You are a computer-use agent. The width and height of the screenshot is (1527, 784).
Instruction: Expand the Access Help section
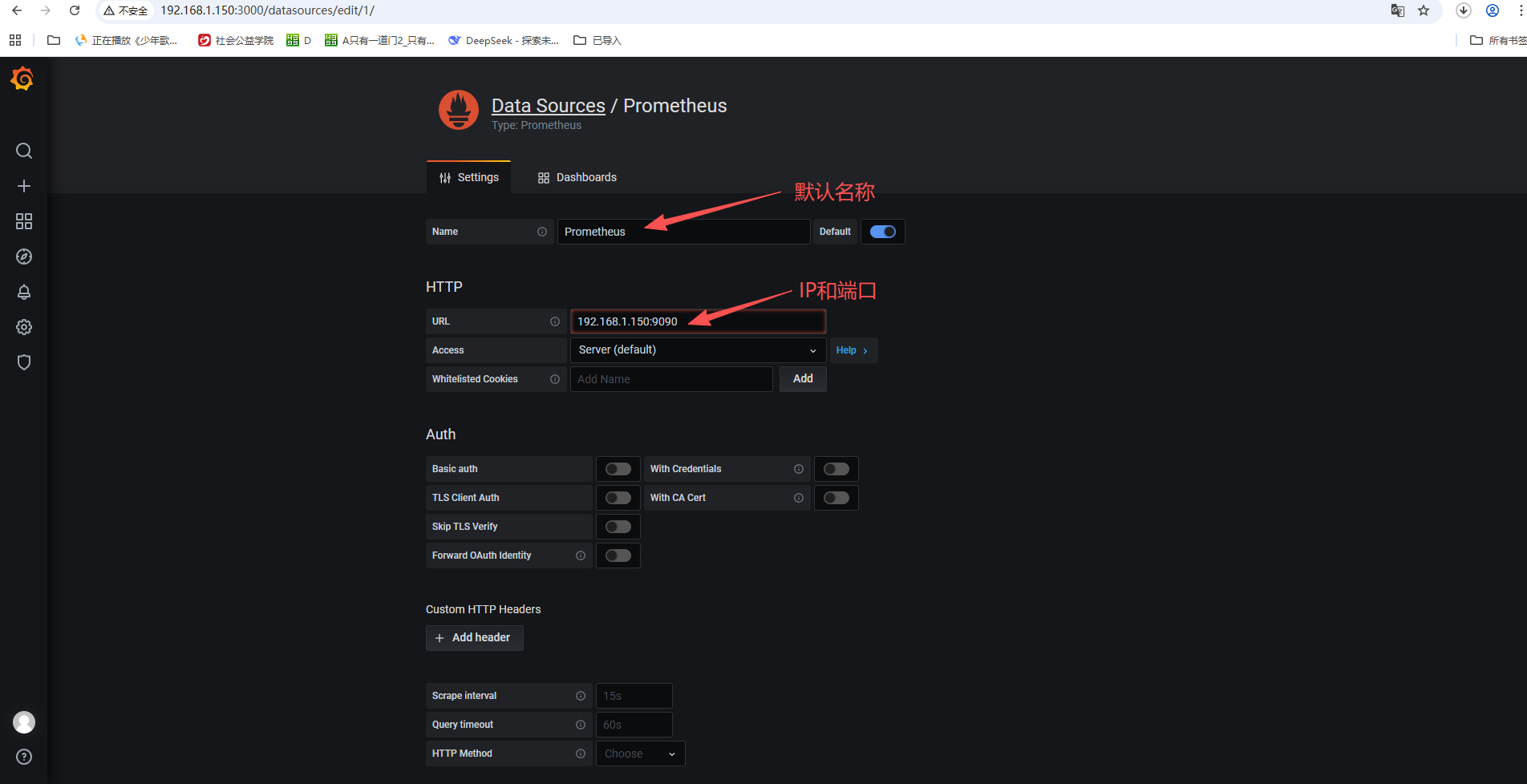853,350
